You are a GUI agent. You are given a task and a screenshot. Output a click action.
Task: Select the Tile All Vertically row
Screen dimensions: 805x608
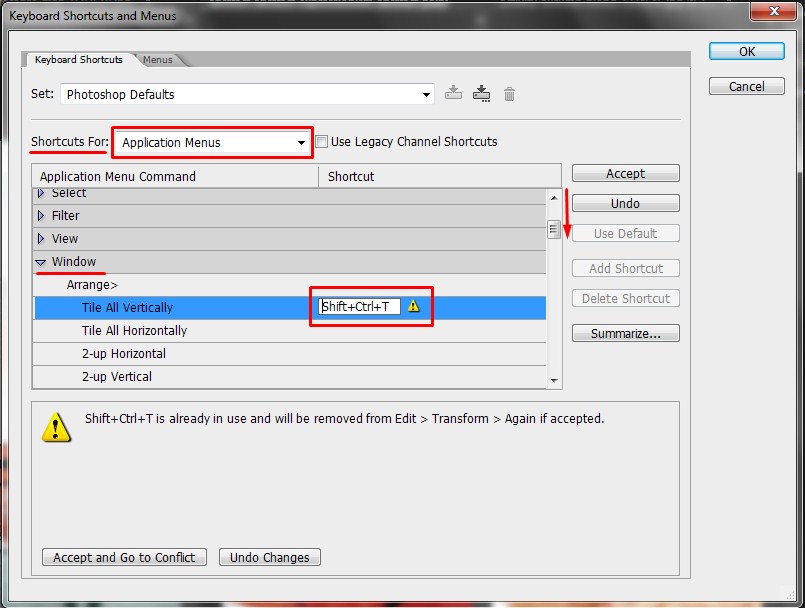click(290, 308)
